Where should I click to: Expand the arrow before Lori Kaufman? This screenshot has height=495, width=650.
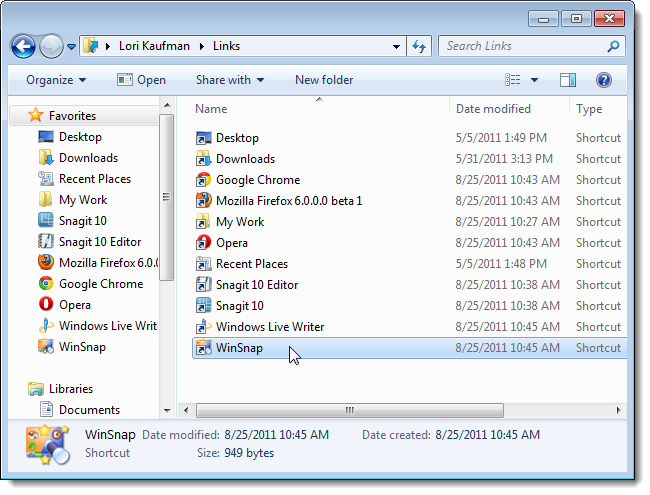[x=108, y=46]
